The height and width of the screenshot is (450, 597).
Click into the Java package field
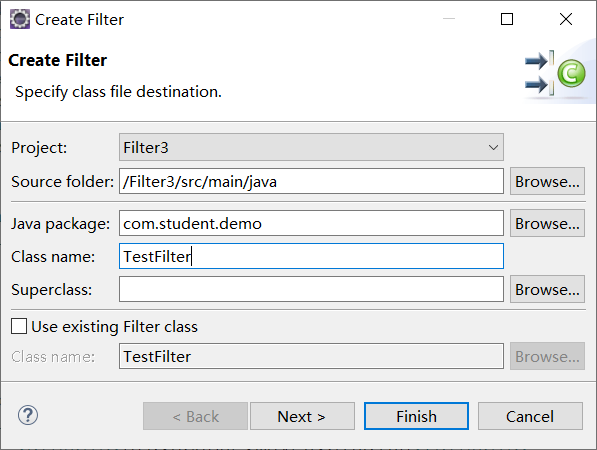click(311, 223)
